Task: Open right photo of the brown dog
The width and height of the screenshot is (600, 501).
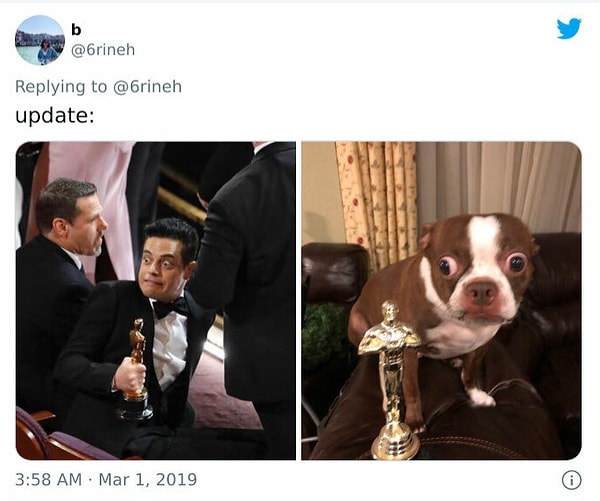Action: pos(441,300)
